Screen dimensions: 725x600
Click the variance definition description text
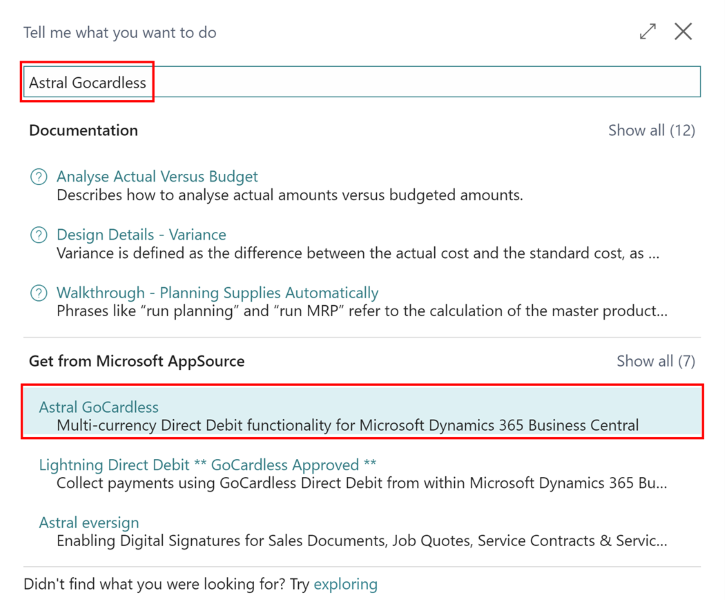(357, 253)
